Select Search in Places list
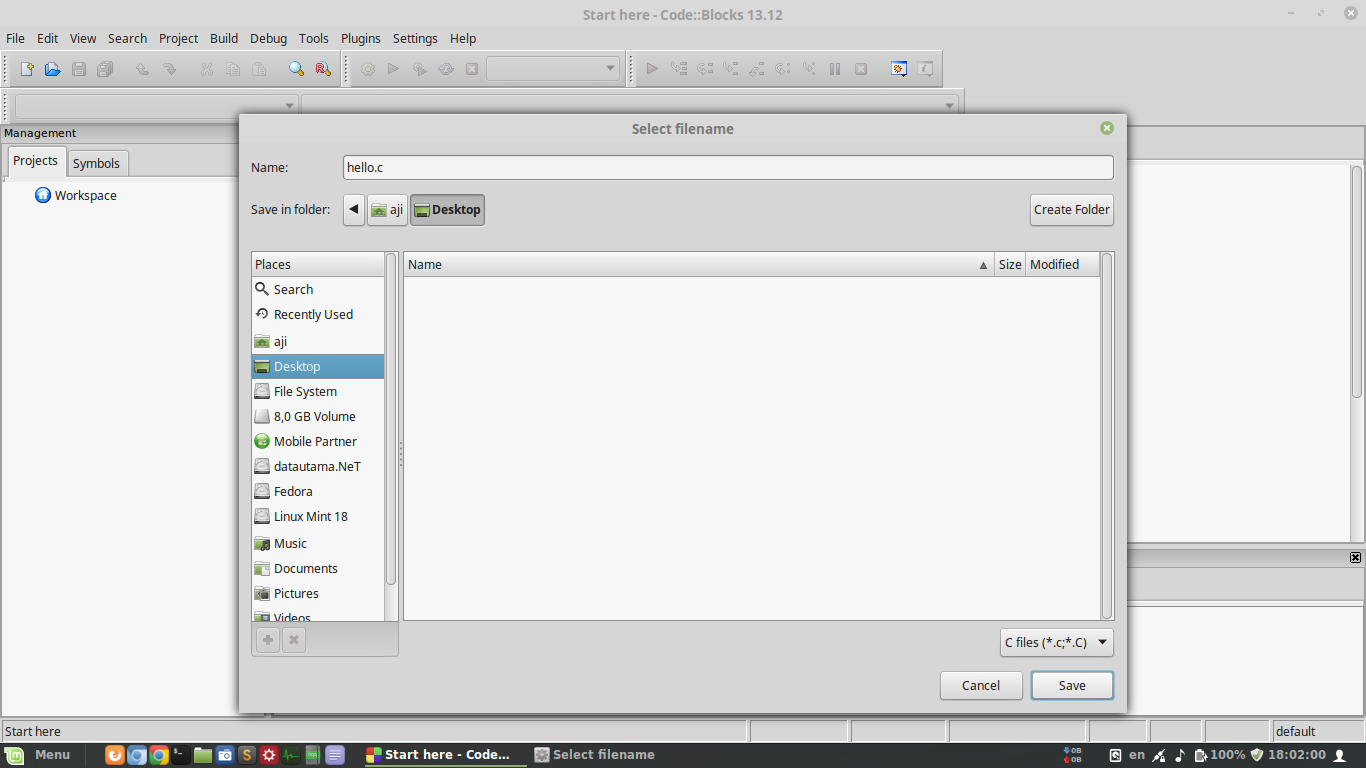 (x=317, y=289)
